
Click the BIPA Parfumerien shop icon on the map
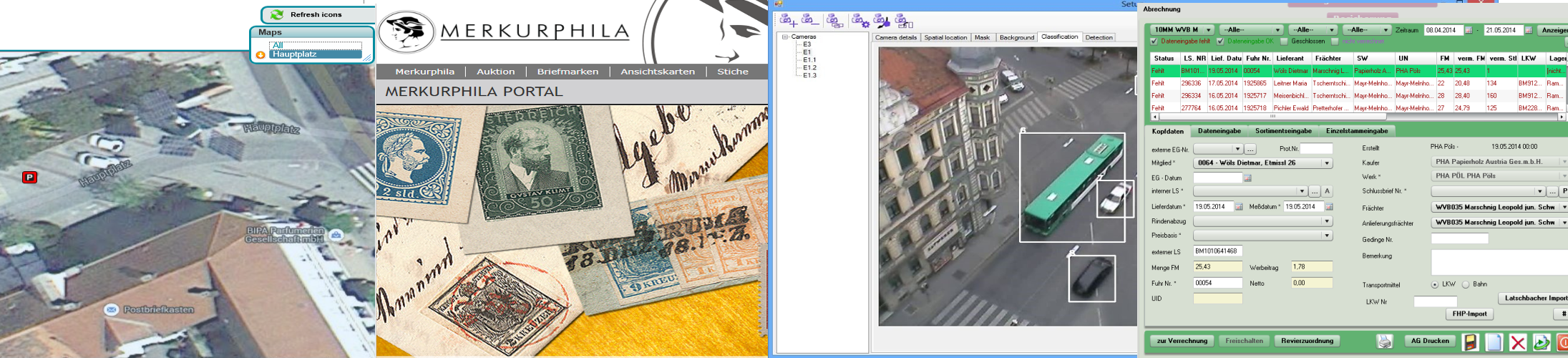coord(336,234)
